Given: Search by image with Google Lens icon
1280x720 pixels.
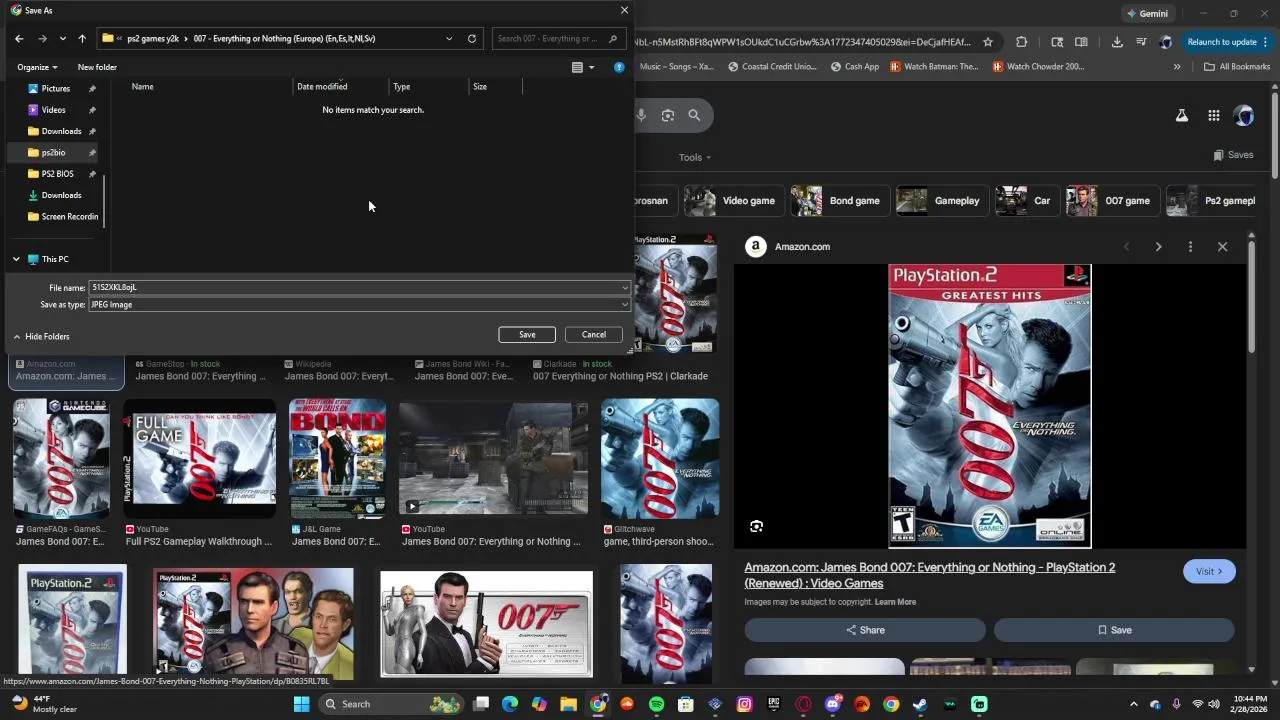Looking at the screenshot, I should (668, 115).
